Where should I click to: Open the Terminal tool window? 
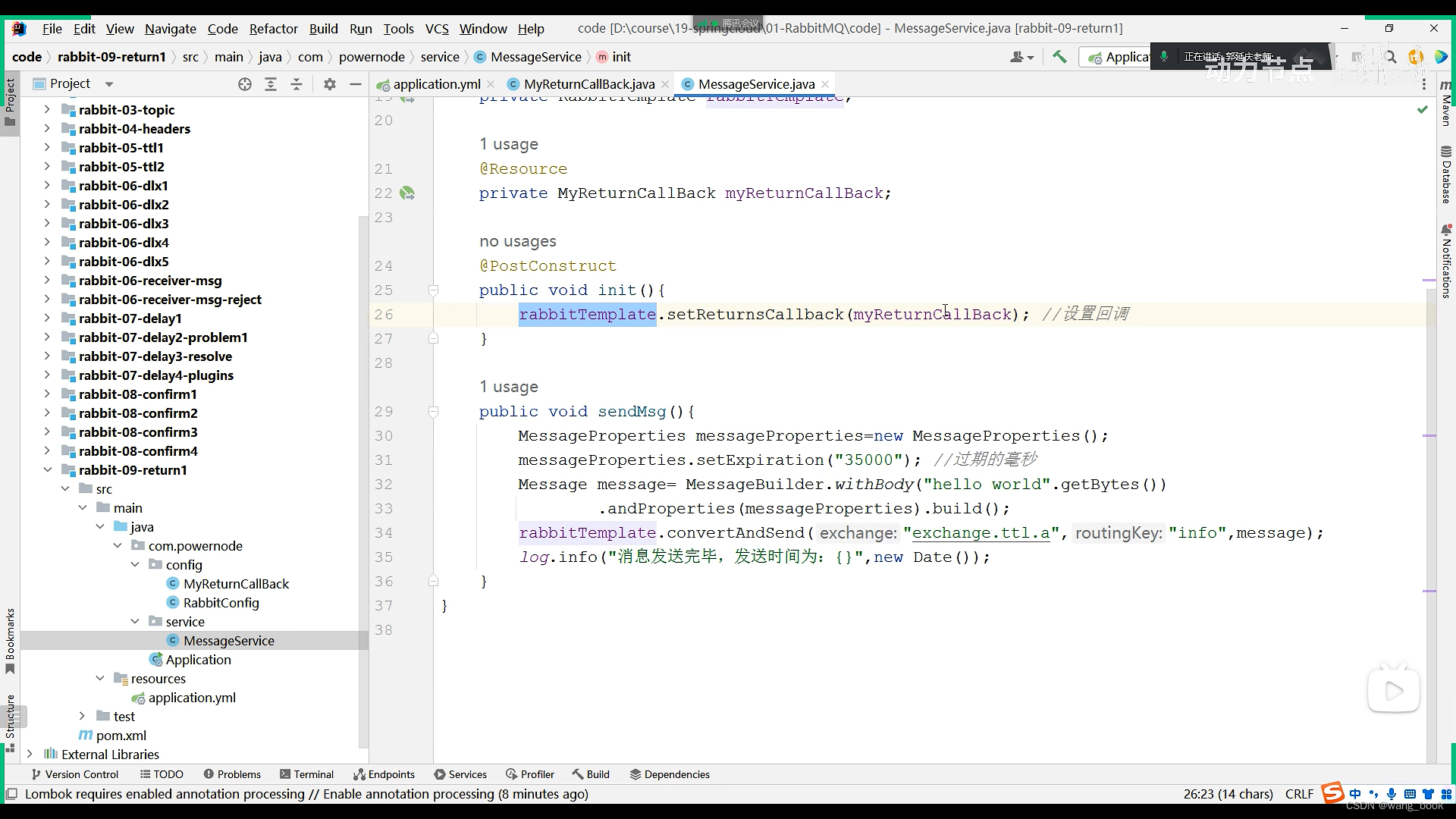(306, 774)
